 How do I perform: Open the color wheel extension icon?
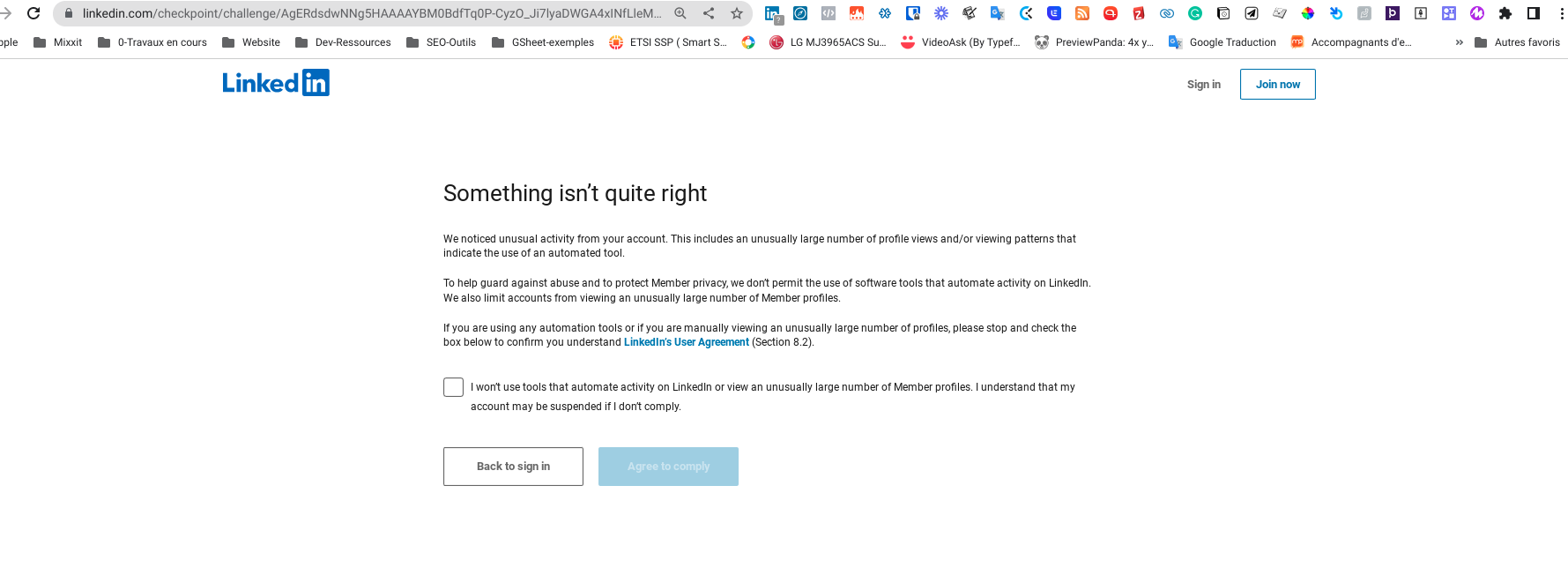click(x=1308, y=13)
